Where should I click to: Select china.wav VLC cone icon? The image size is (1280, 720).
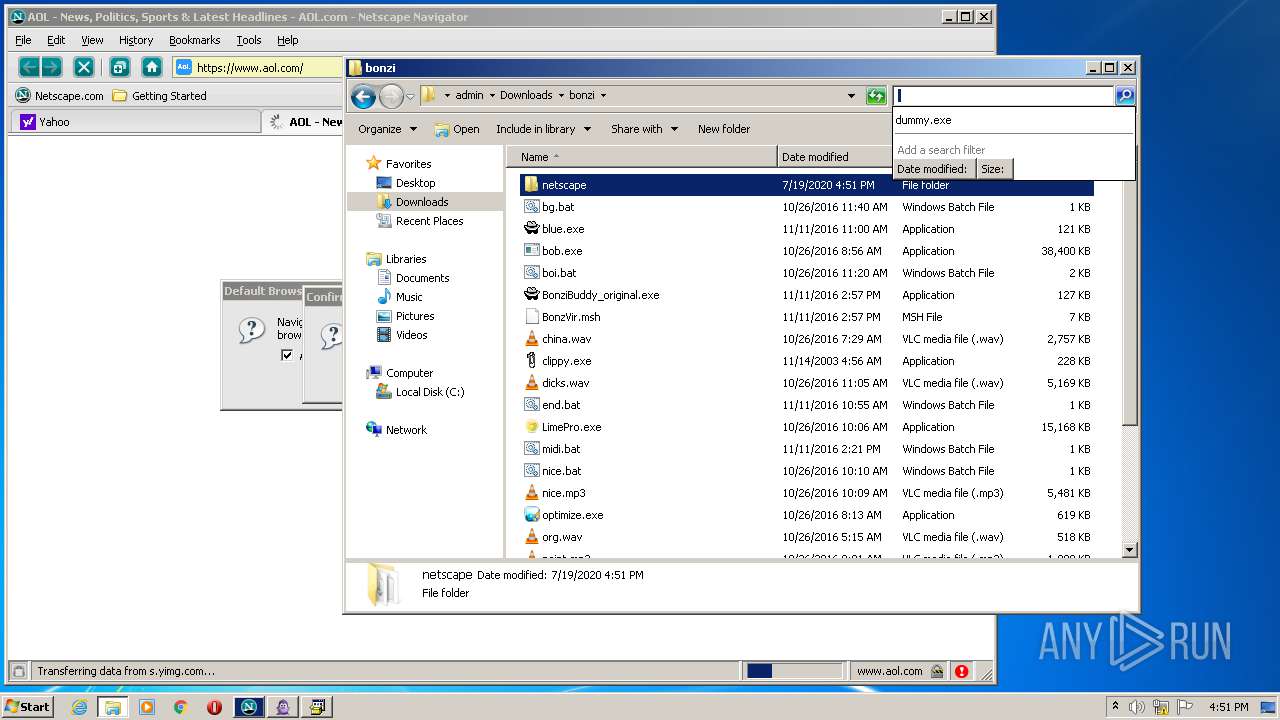532,339
